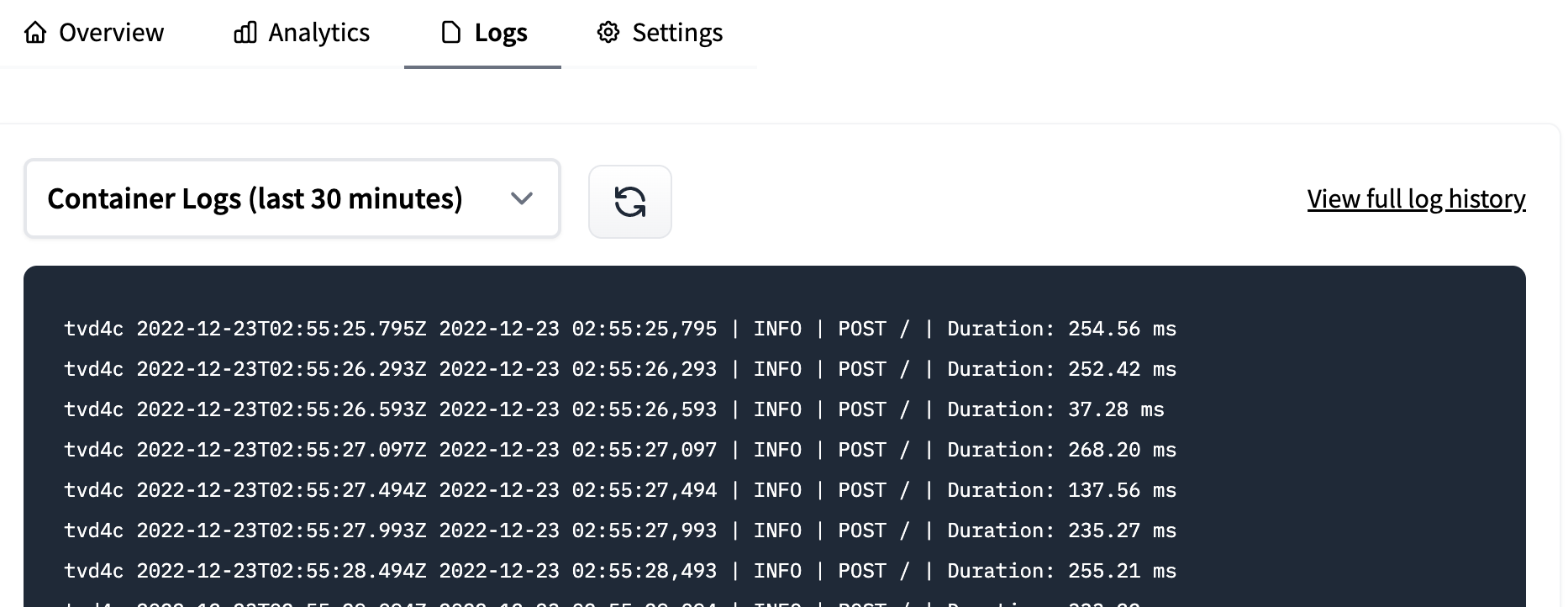Click the log line with duration 137.56 ms

pos(619,490)
